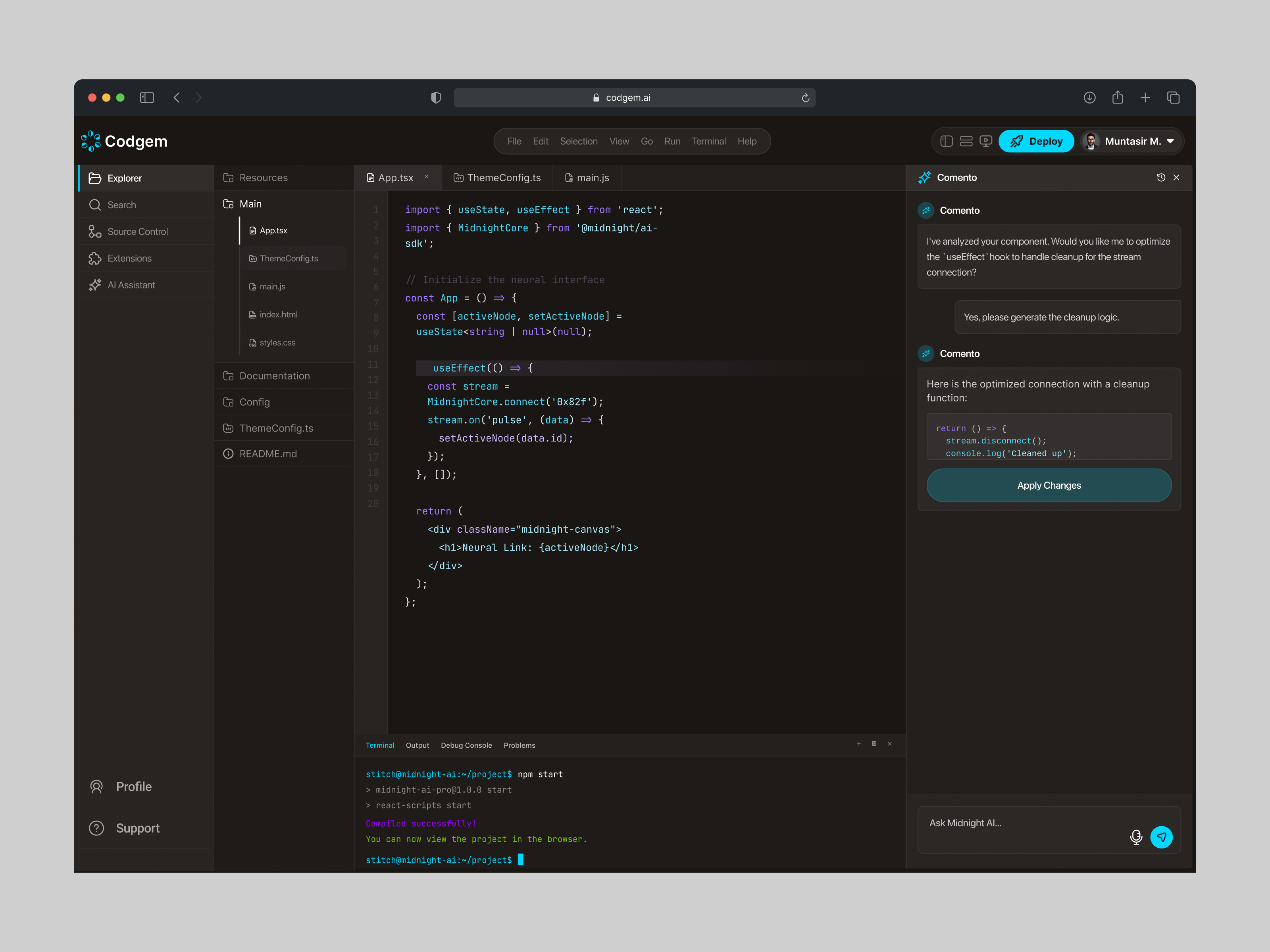The width and height of the screenshot is (1270, 952).
Task: Expand the Config folder
Action: pyautogui.click(x=284, y=402)
